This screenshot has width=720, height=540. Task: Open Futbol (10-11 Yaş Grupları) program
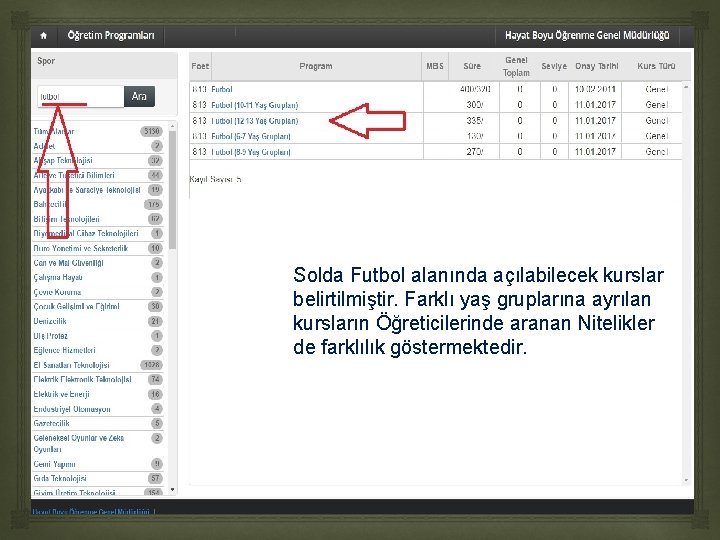click(254, 105)
